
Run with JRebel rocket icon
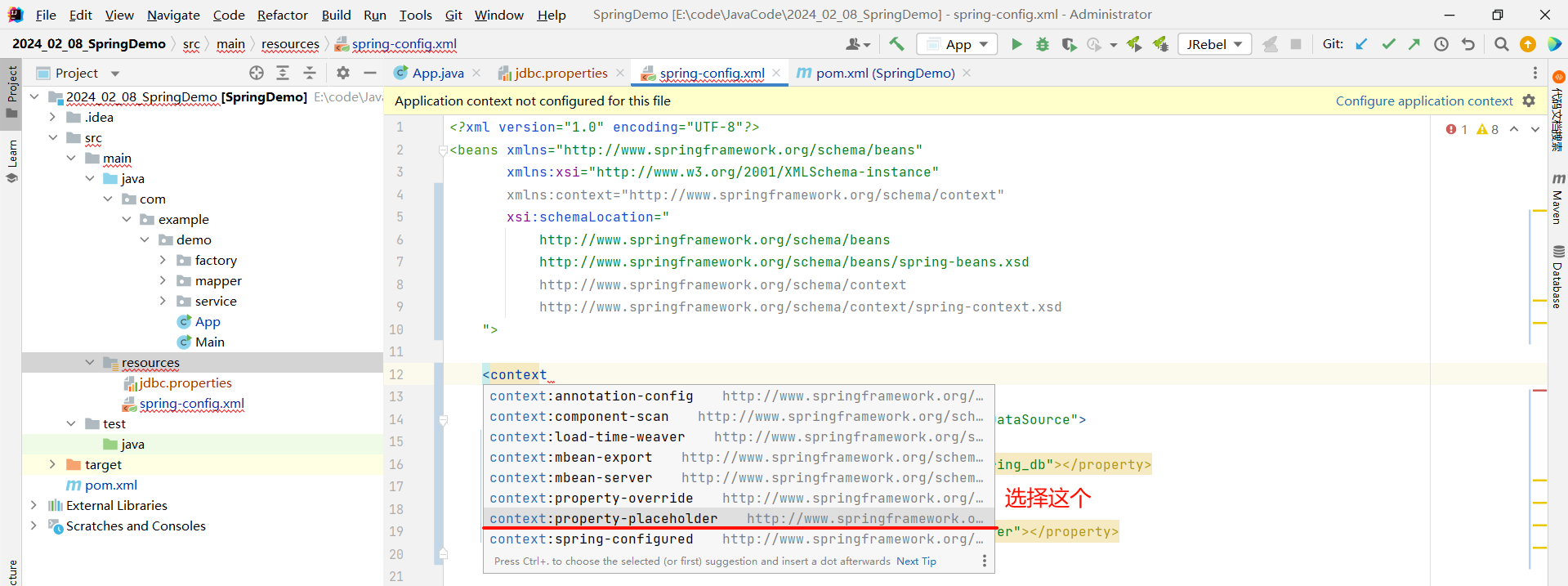1134,44
